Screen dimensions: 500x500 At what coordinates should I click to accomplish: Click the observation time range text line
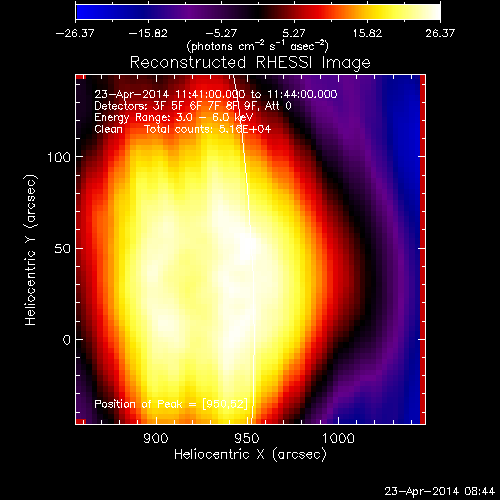(216, 94)
